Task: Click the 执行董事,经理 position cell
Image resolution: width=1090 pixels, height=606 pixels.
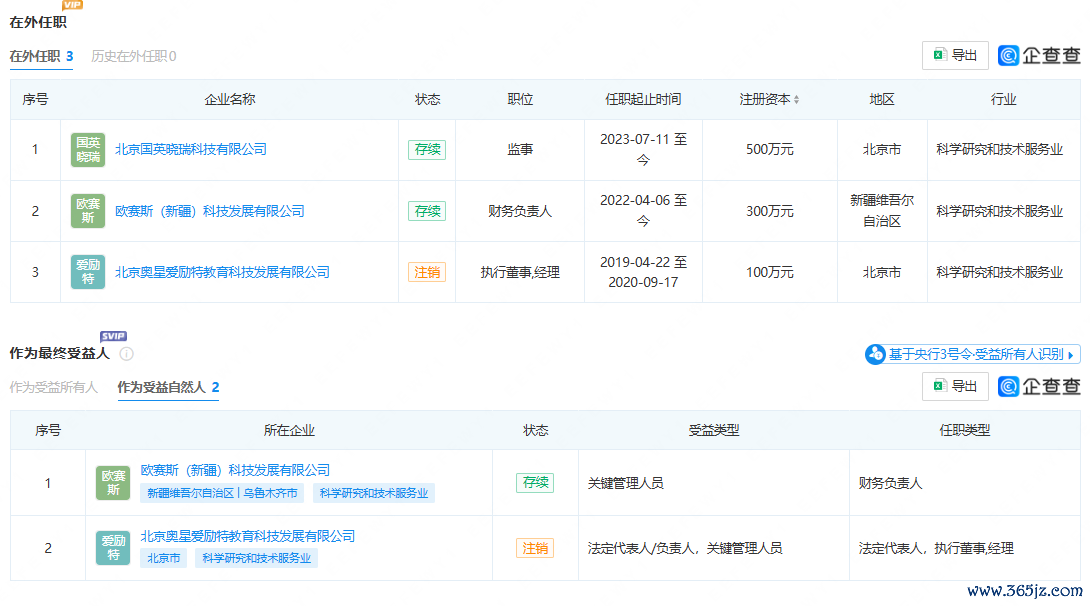Action: pos(520,272)
